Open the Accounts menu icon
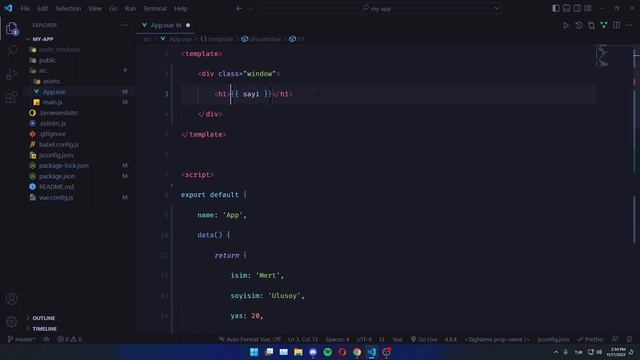The height and width of the screenshot is (360, 640). (11, 299)
